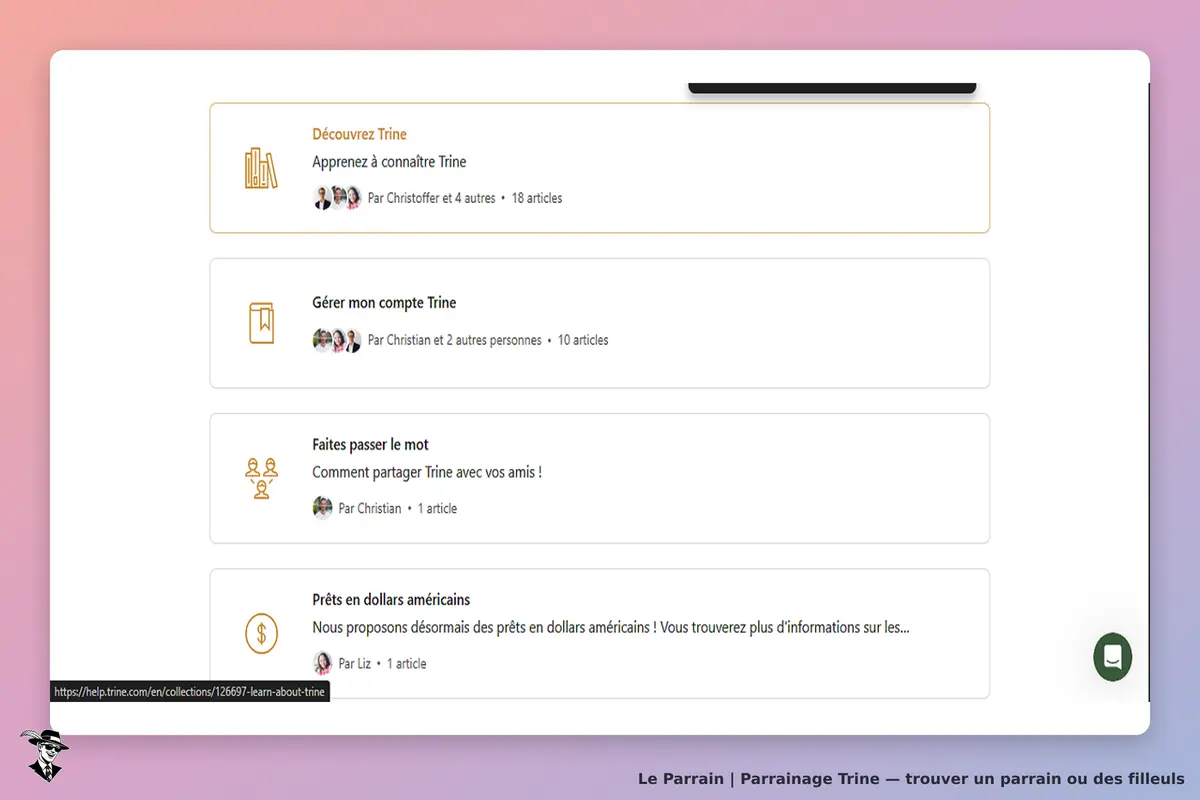1200x800 pixels.
Task: Click the Le Parrain mascot logo
Action: pyautogui.click(x=44, y=755)
